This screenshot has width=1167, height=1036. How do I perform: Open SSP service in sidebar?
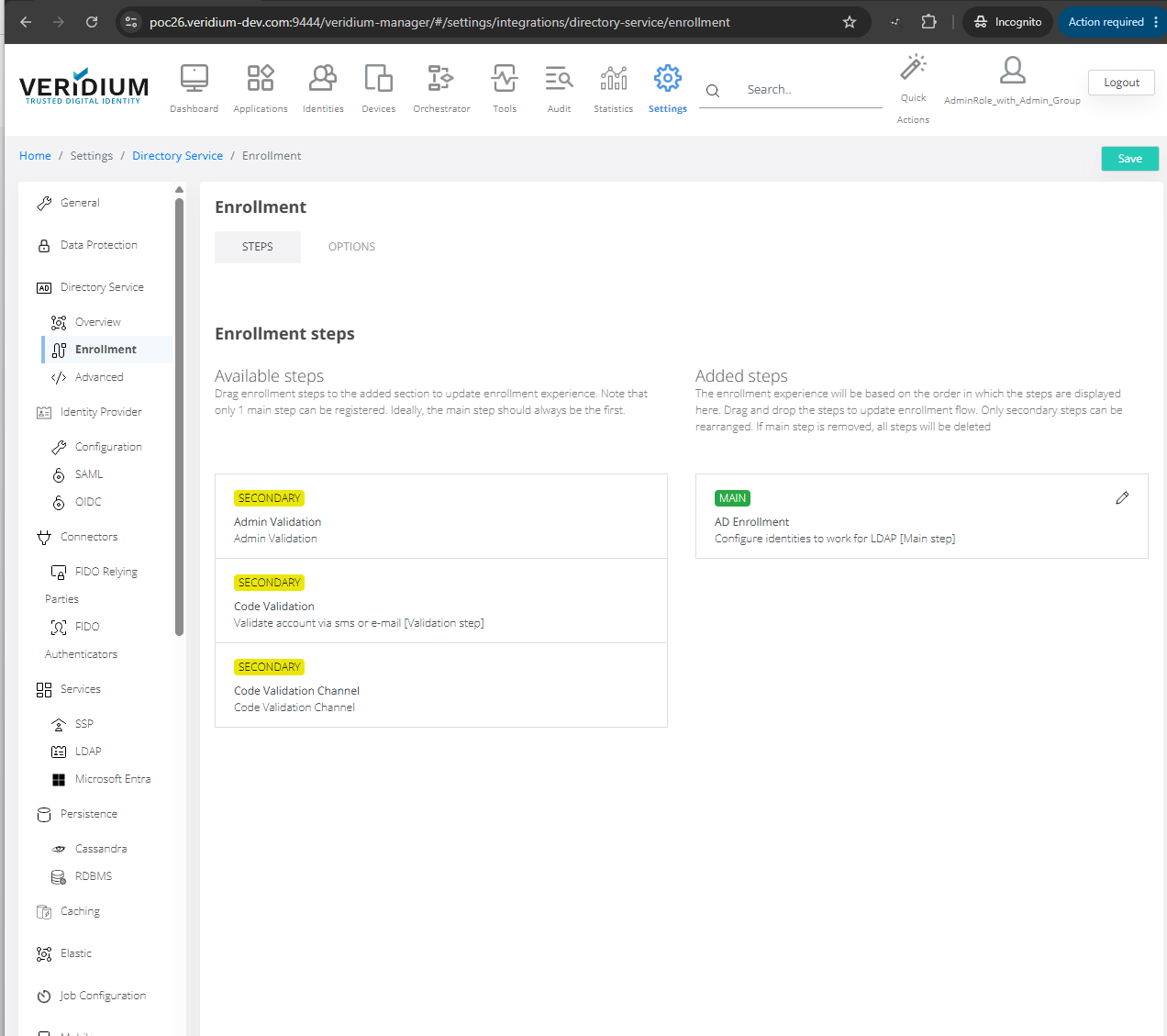pos(84,724)
